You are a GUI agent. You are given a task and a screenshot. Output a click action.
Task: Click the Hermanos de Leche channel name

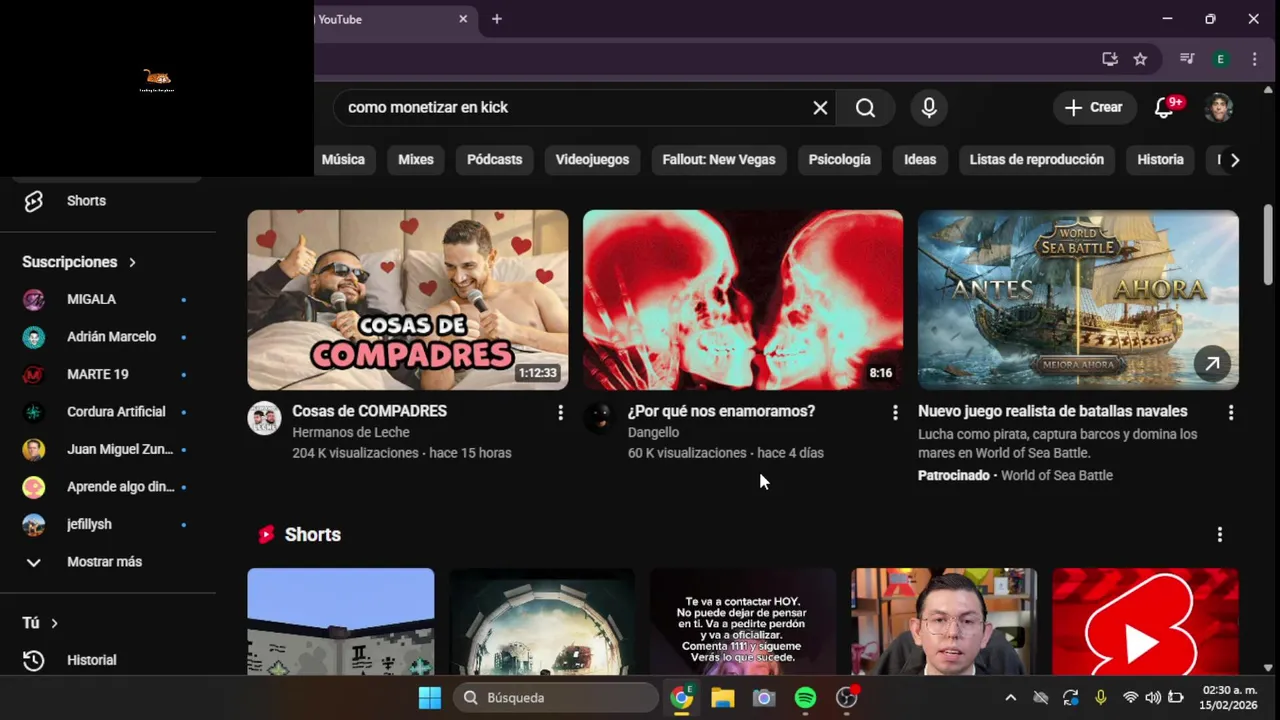coord(351,432)
